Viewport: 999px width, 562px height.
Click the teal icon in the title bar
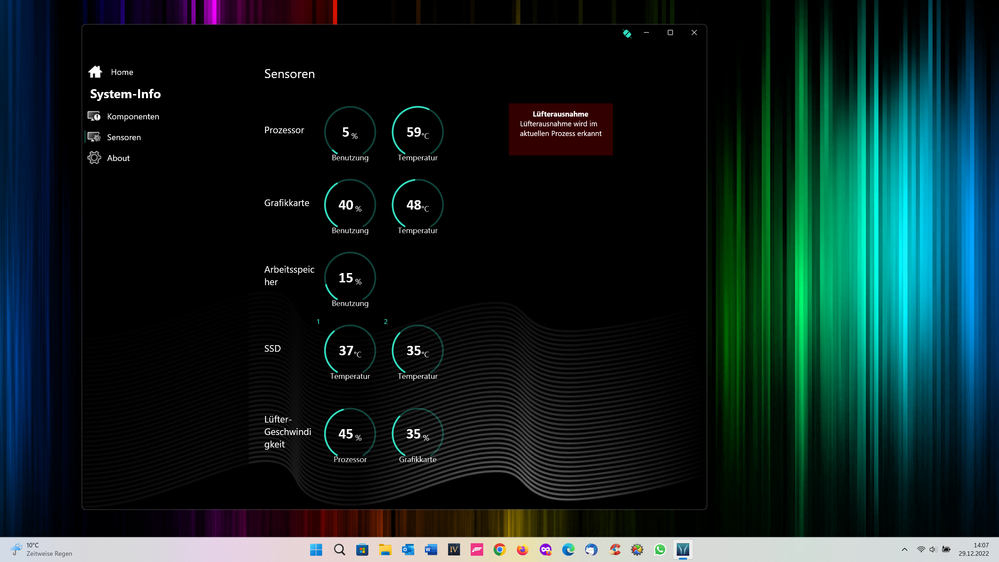pos(627,33)
